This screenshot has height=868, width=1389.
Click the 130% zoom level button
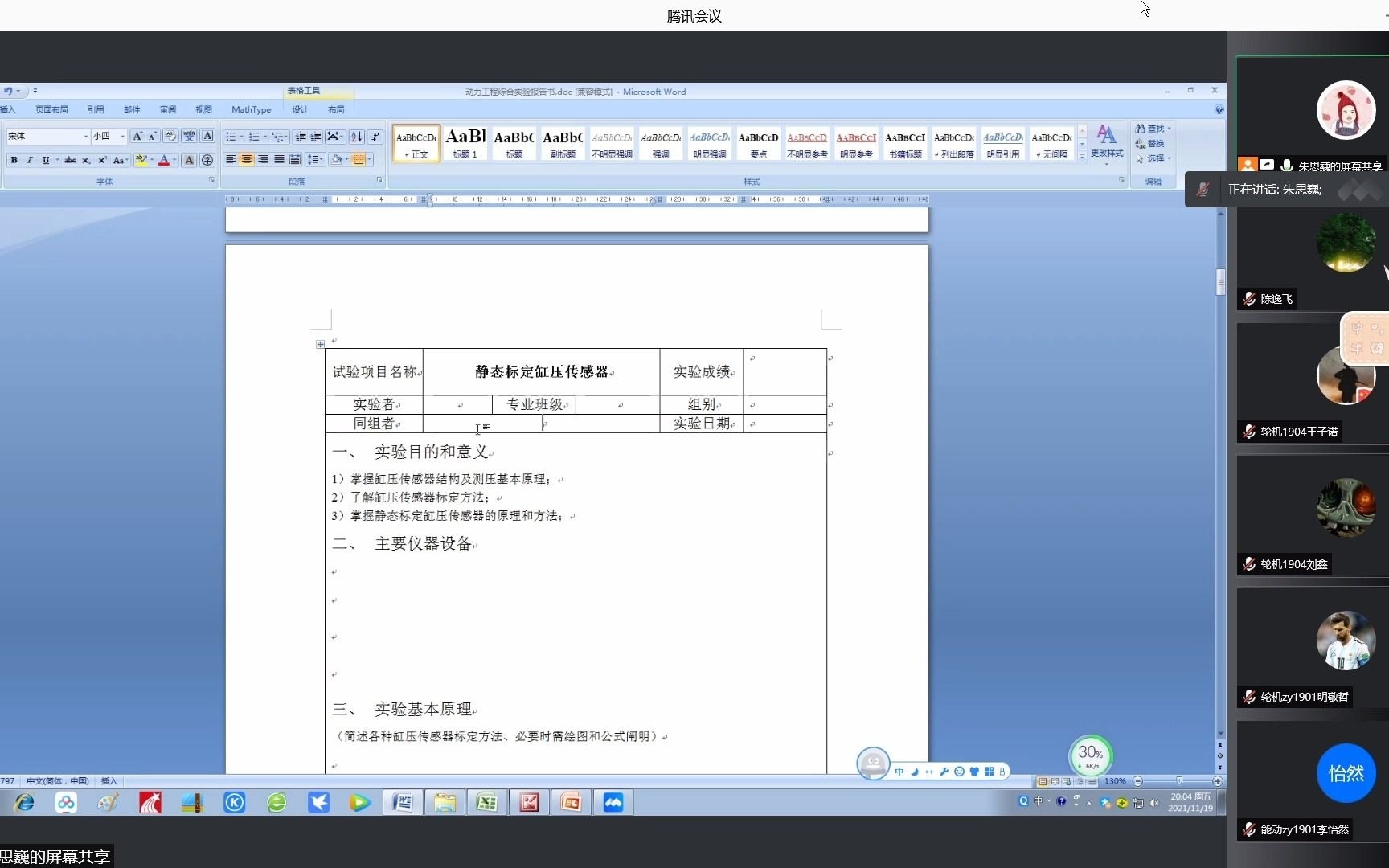click(x=1115, y=781)
